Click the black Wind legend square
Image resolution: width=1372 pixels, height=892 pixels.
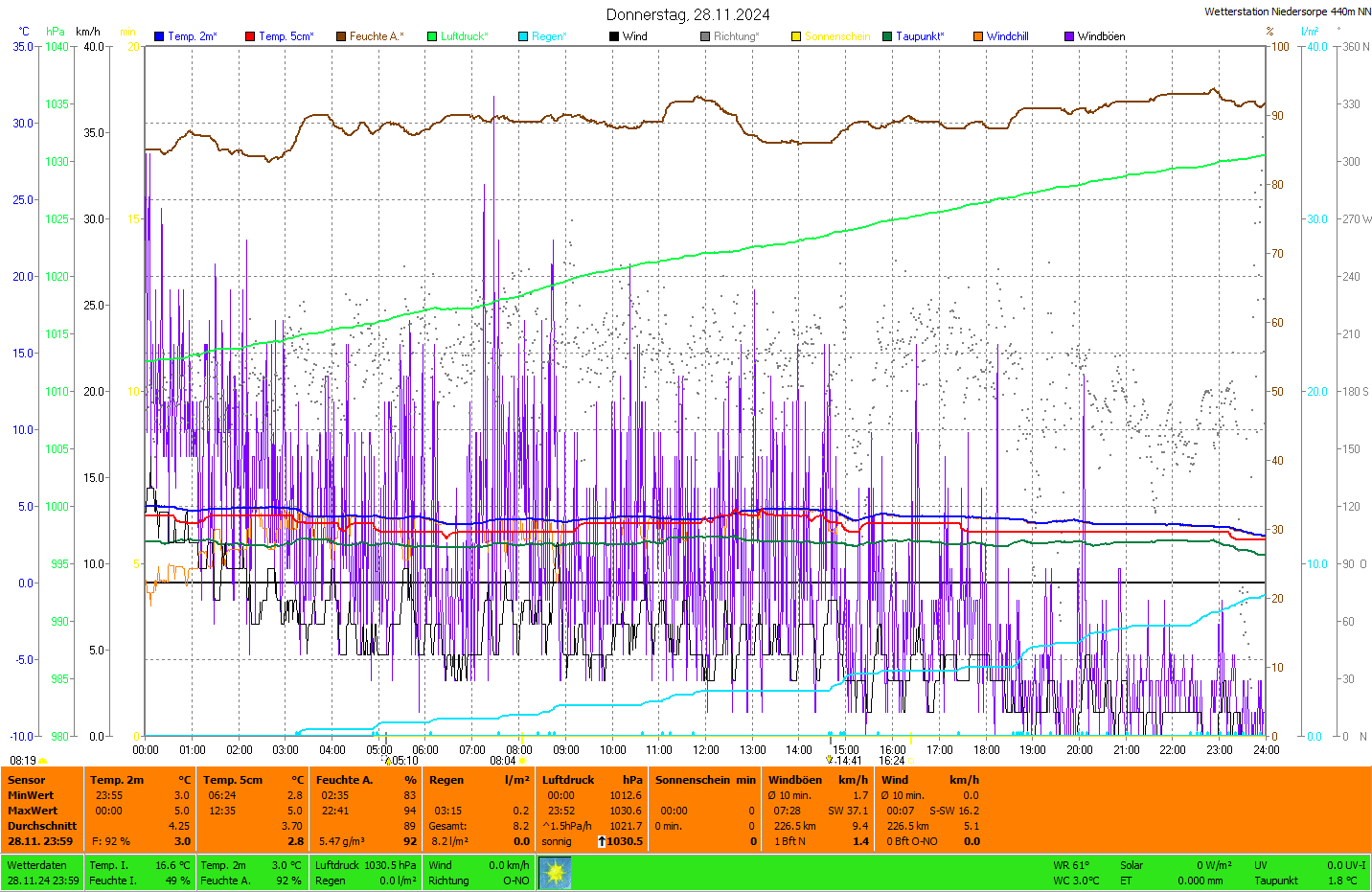[x=614, y=36]
